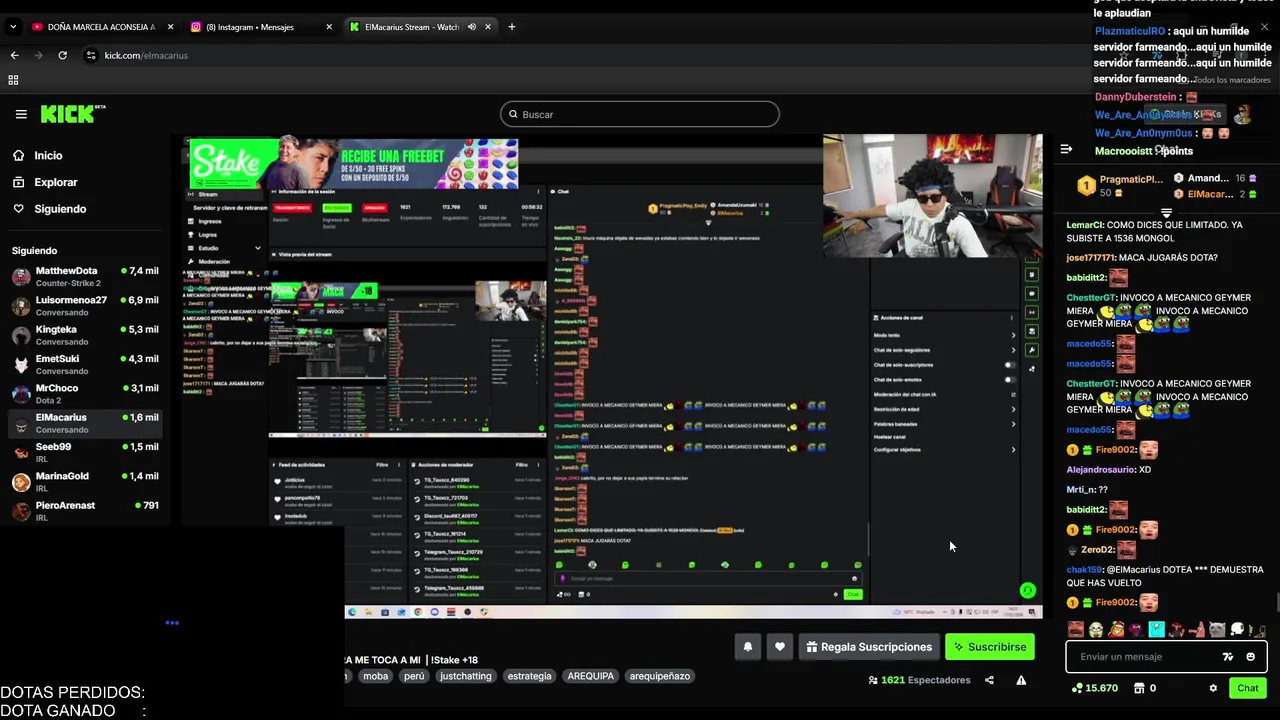This screenshot has height=720, width=1280.
Task: Click the channel points 15.670 icon
Action: [1077, 688]
